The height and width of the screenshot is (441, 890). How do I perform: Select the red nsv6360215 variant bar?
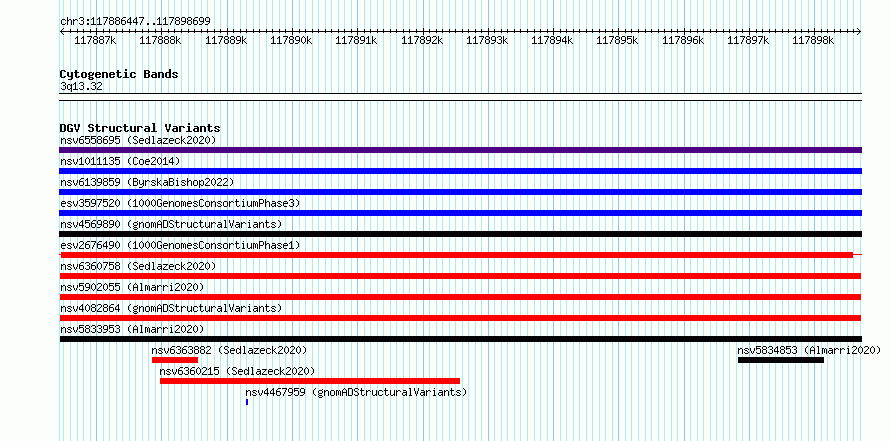pos(310,381)
